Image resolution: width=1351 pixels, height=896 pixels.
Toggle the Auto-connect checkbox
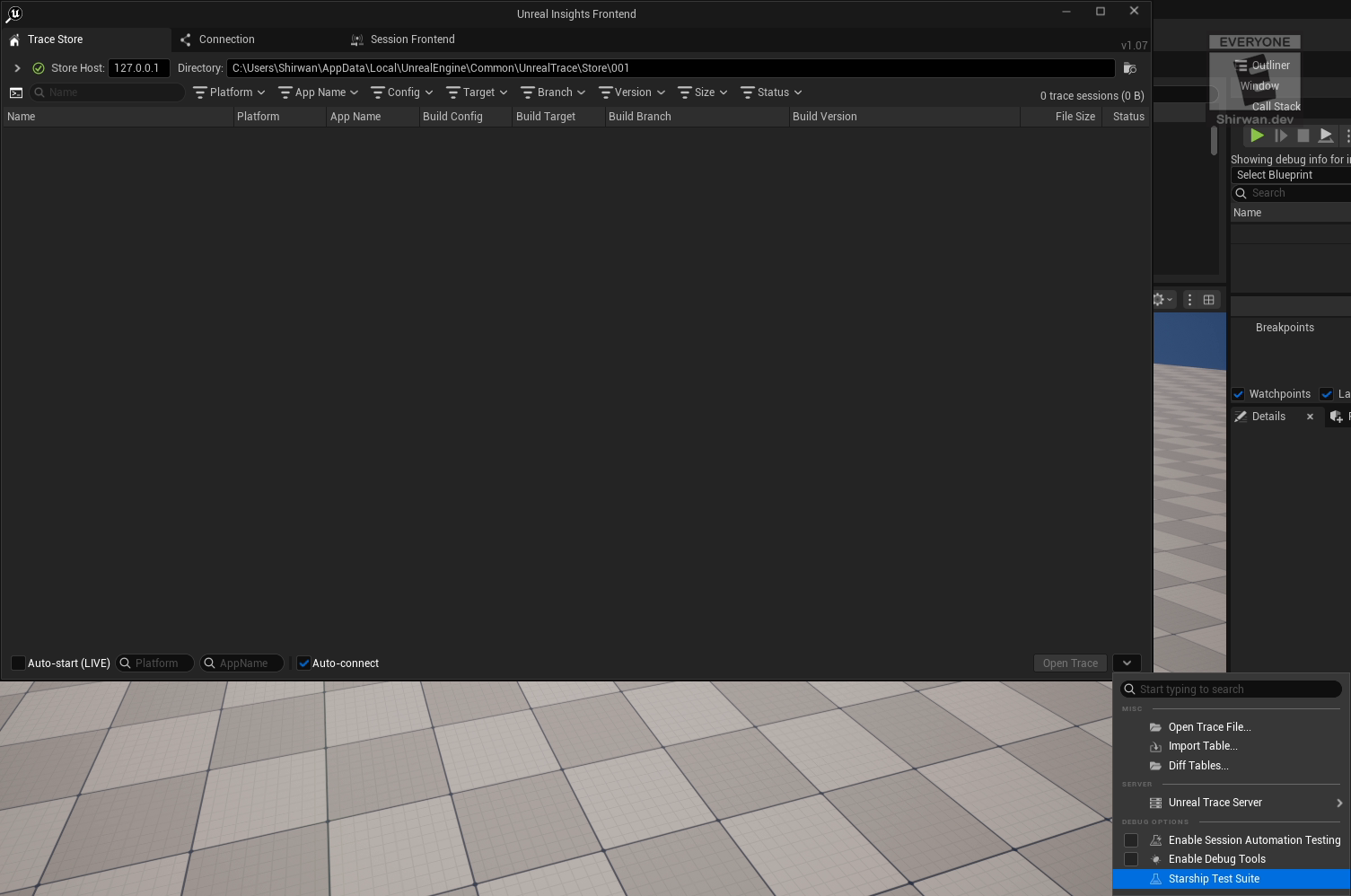coord(303,663)
